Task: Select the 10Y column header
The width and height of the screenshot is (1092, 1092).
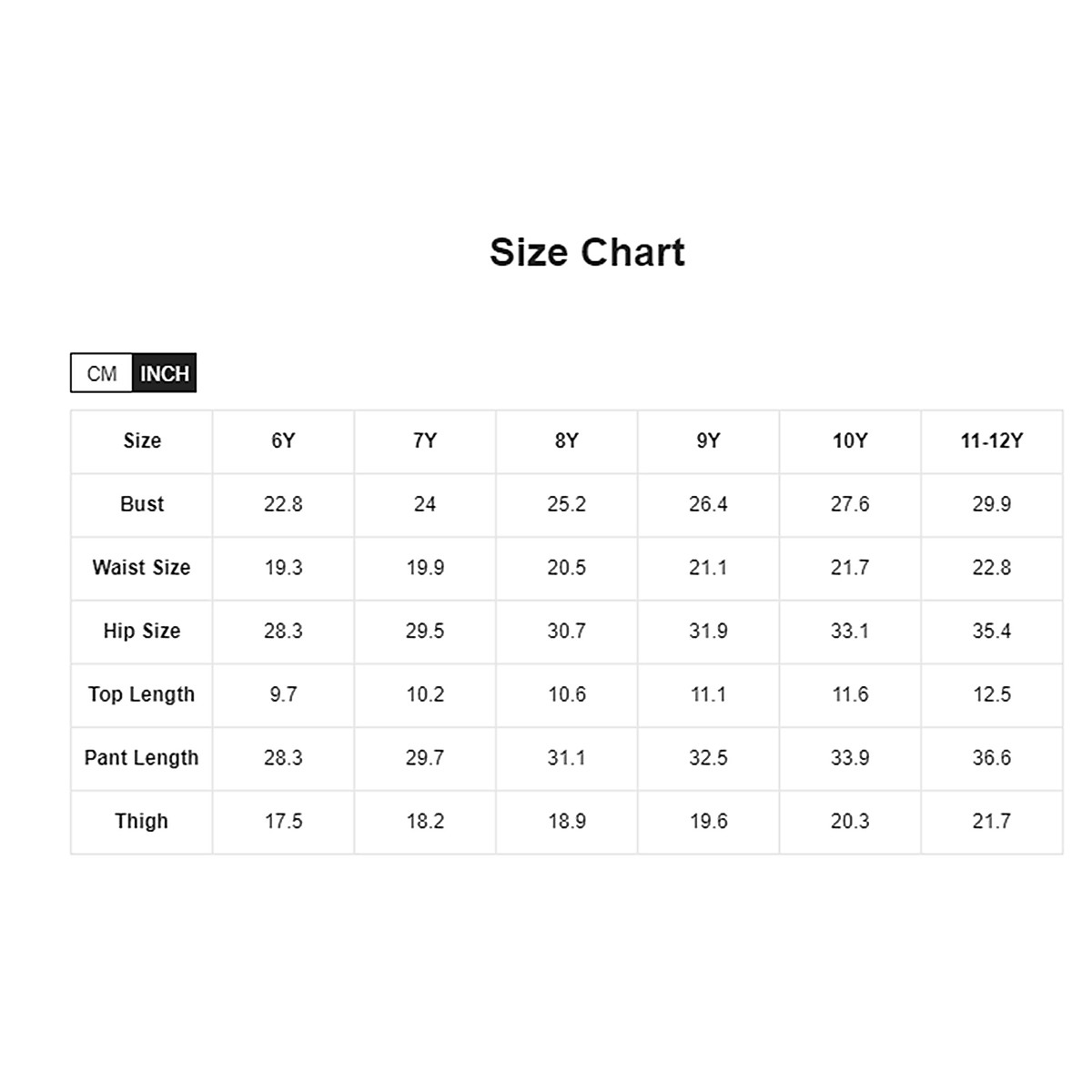Action: [850, 441]
